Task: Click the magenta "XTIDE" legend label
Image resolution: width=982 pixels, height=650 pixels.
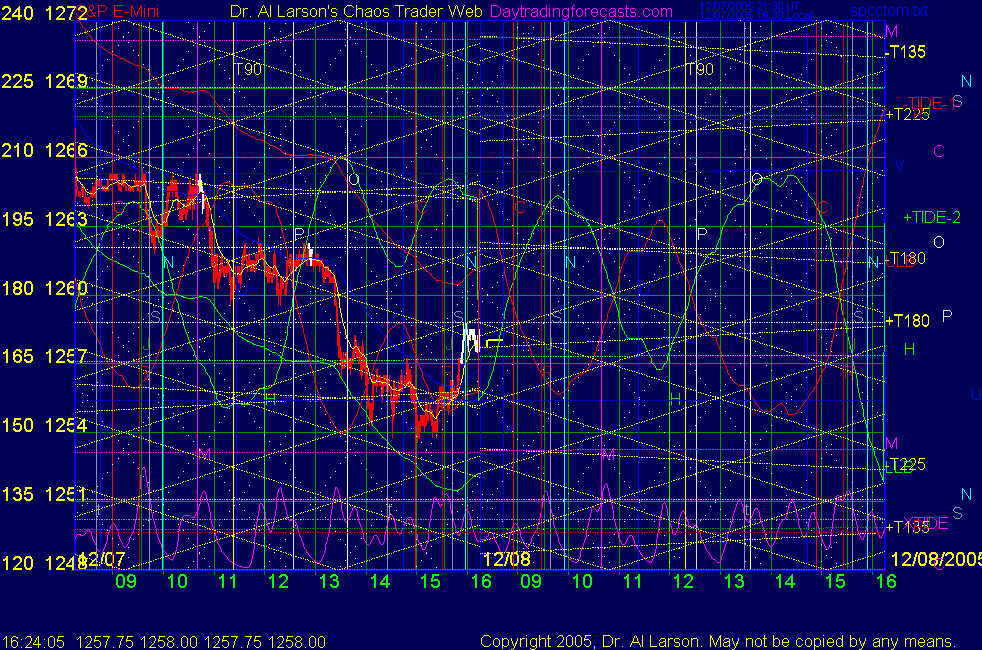Action: (926, 524)
